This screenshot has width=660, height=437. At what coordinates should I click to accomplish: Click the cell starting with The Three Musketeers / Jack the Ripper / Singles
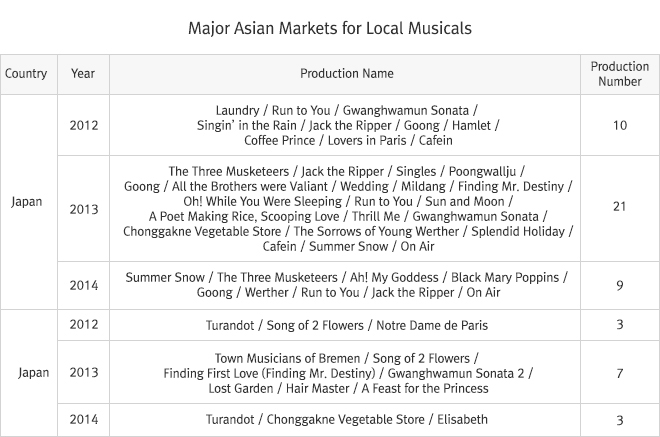[x=346, y=209]
